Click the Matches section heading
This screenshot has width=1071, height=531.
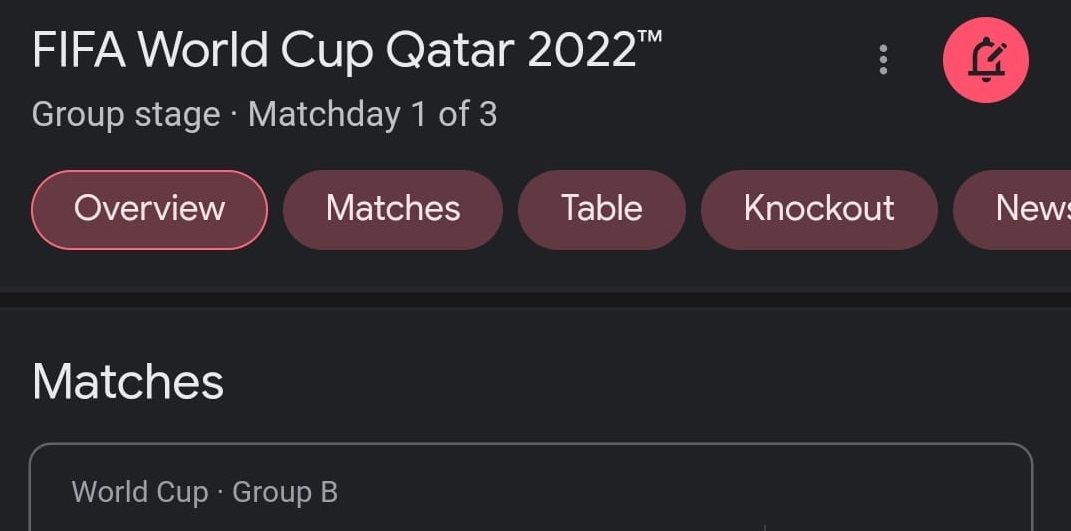pos(128,382)
